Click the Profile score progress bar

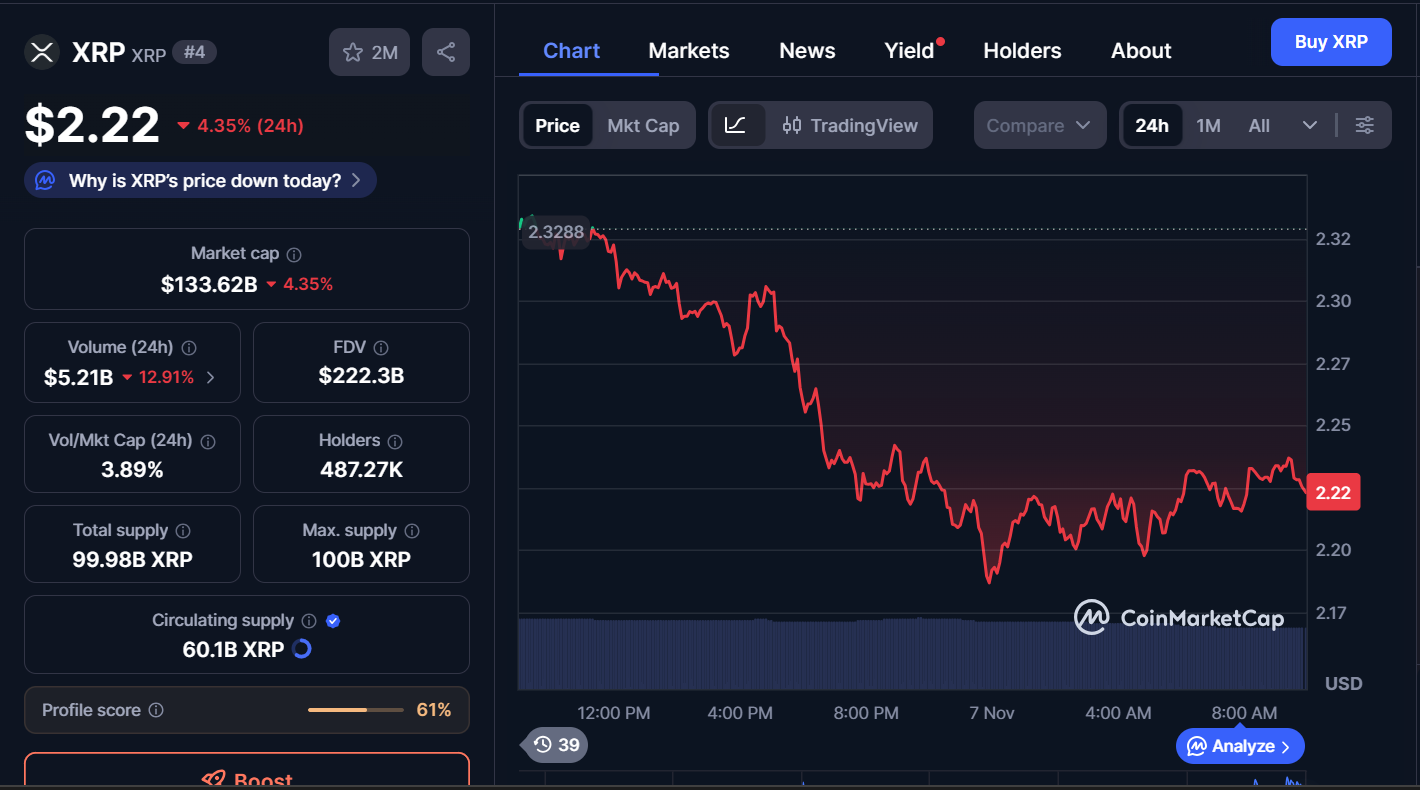(x=352, y=710)
